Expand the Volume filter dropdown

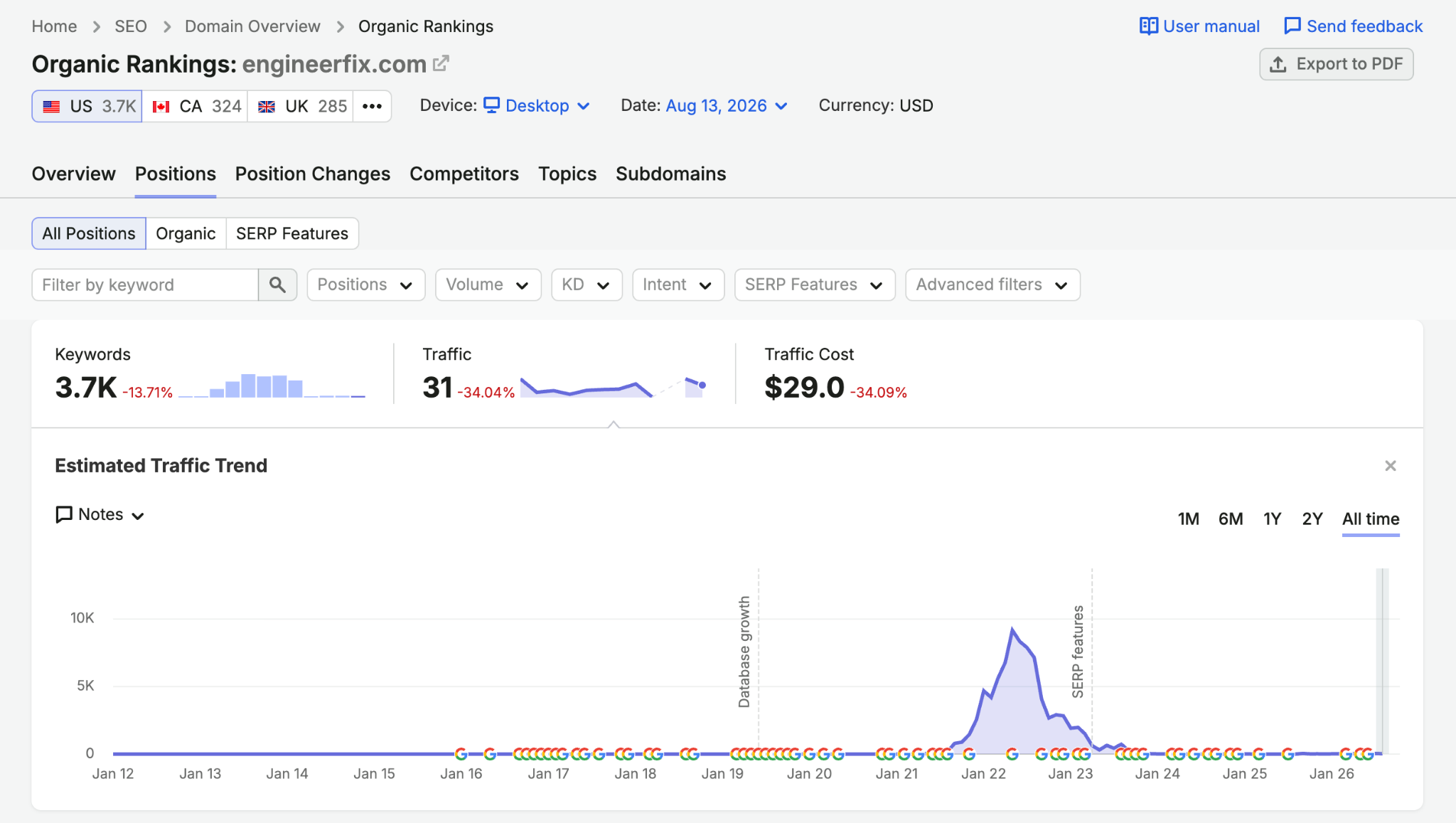coord(488,285)
